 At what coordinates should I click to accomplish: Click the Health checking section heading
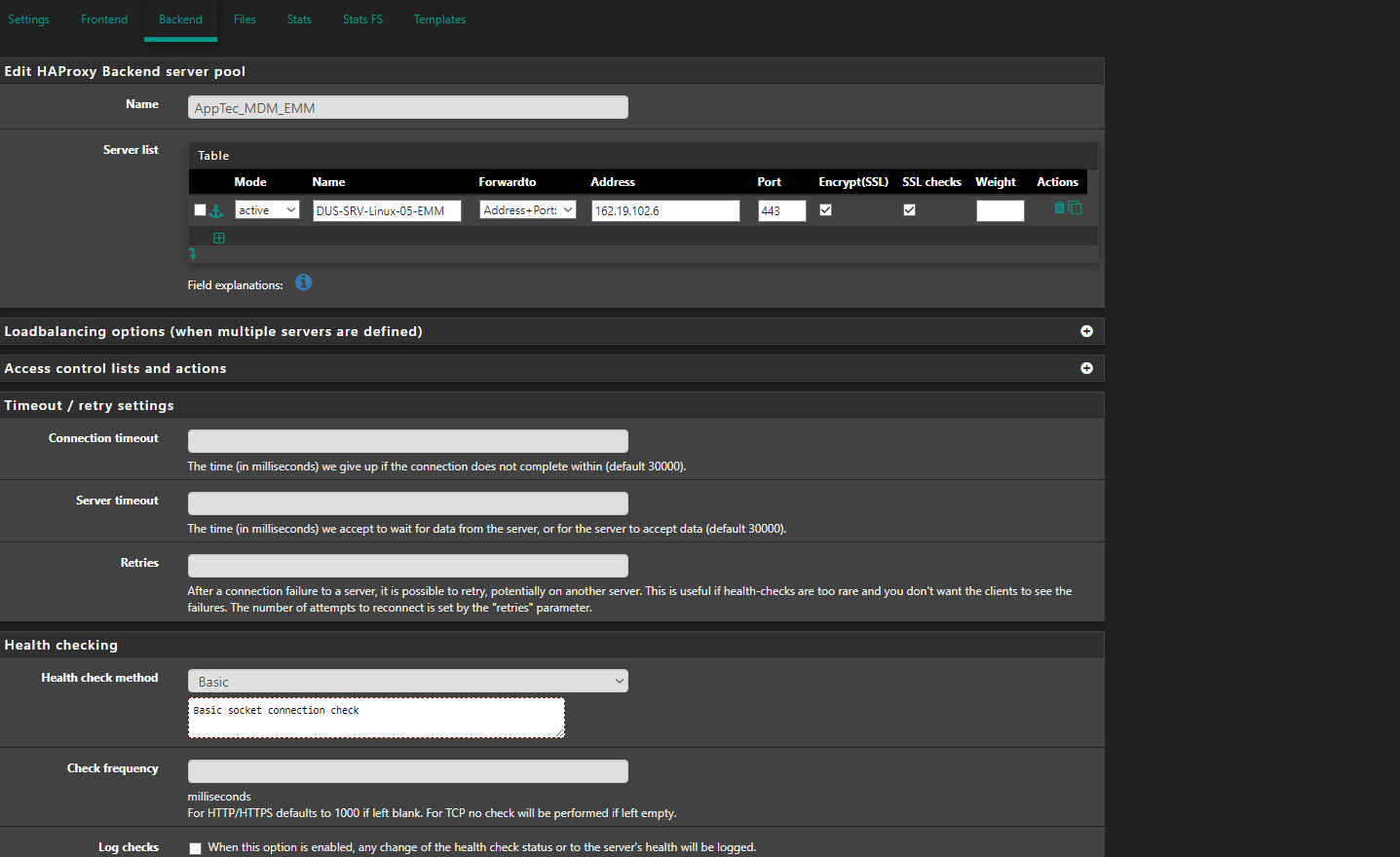[60, 645]
